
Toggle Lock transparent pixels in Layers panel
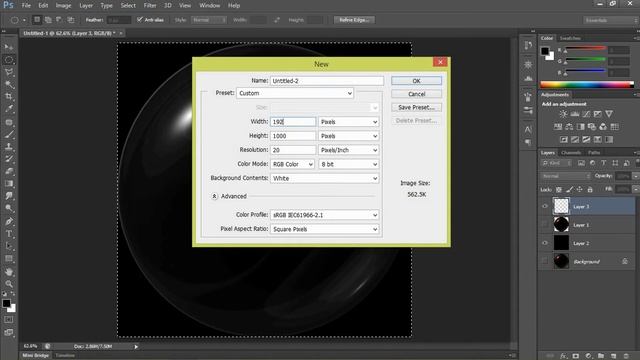559,189
